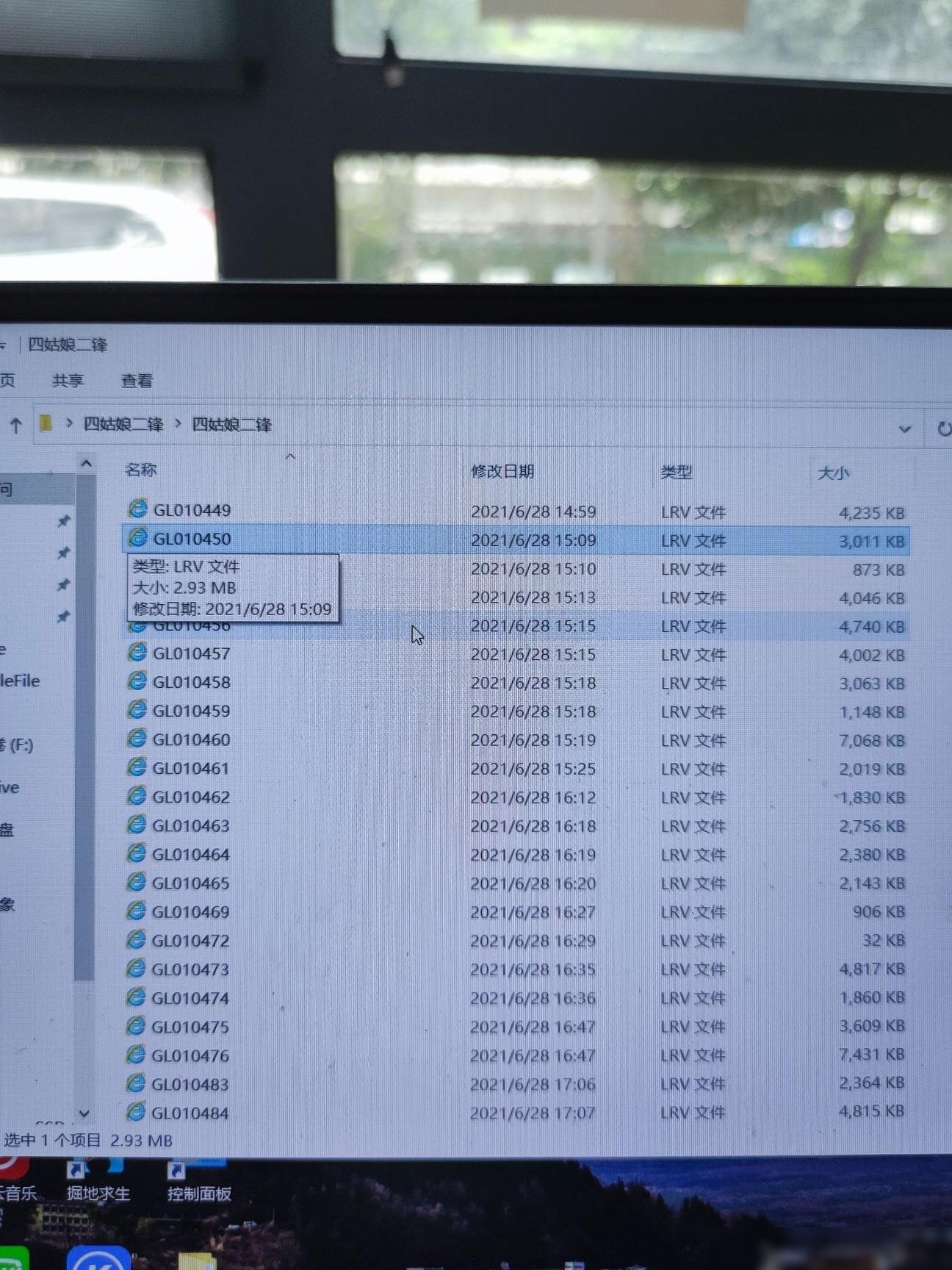
Task: Sort by 名称 column header
Action: pos(141,470)
